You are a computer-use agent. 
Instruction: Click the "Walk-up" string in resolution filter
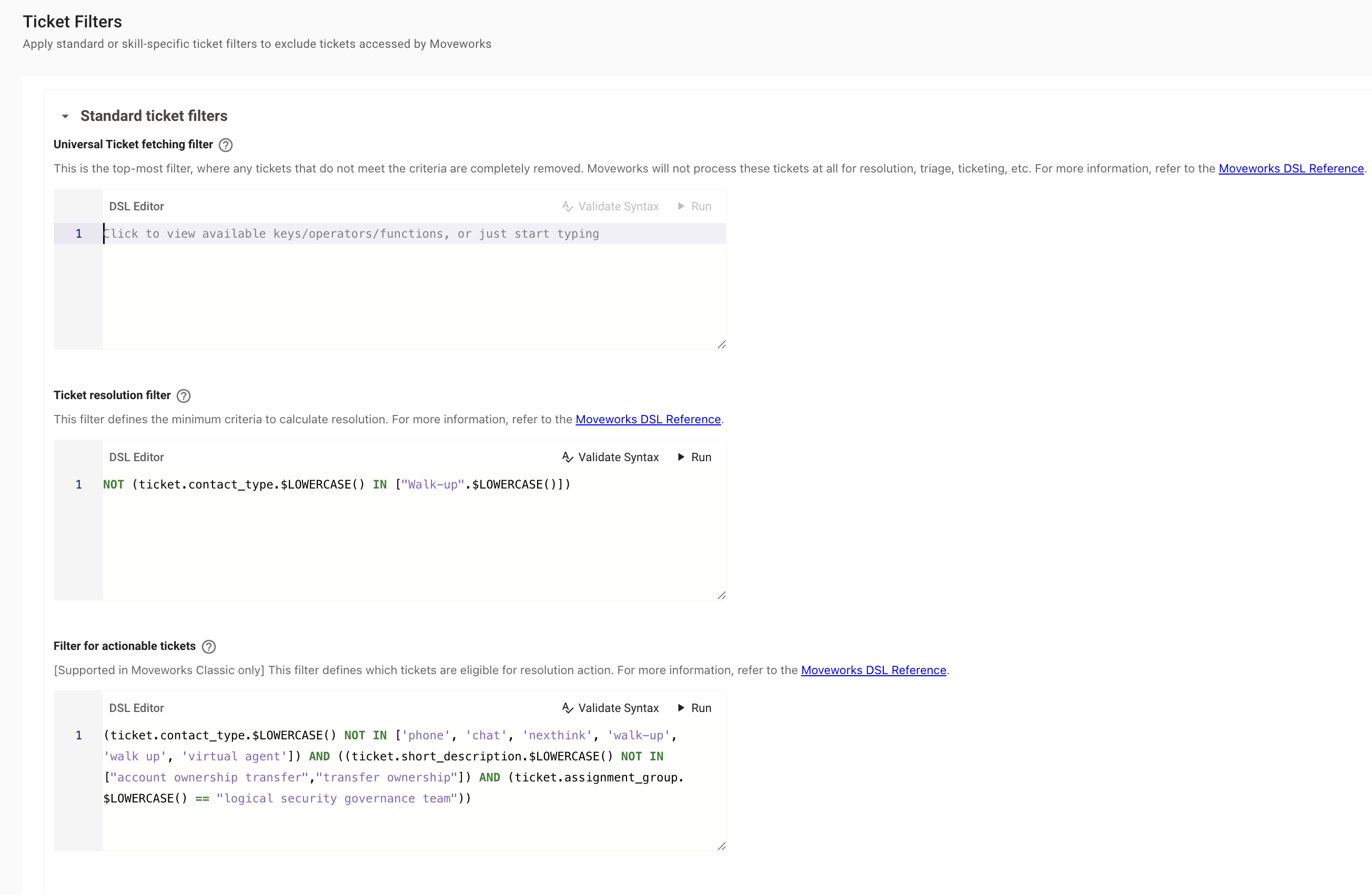(x=433, y=485)
